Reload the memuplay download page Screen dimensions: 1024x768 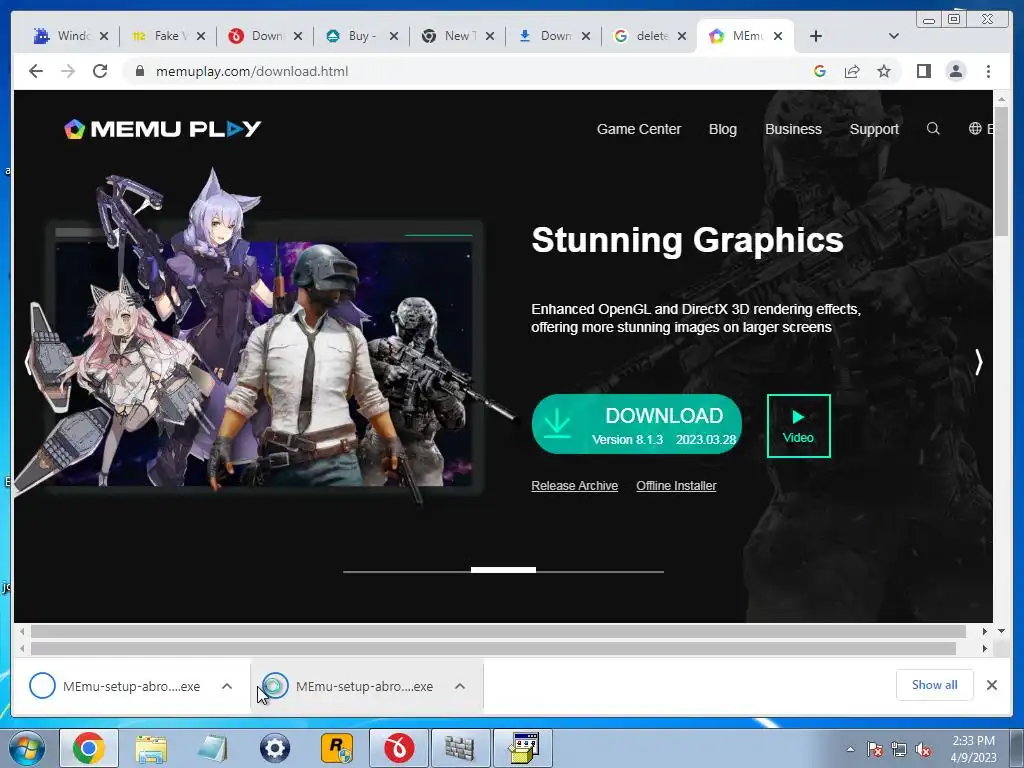pyautogui.click(x=100, y=71)
